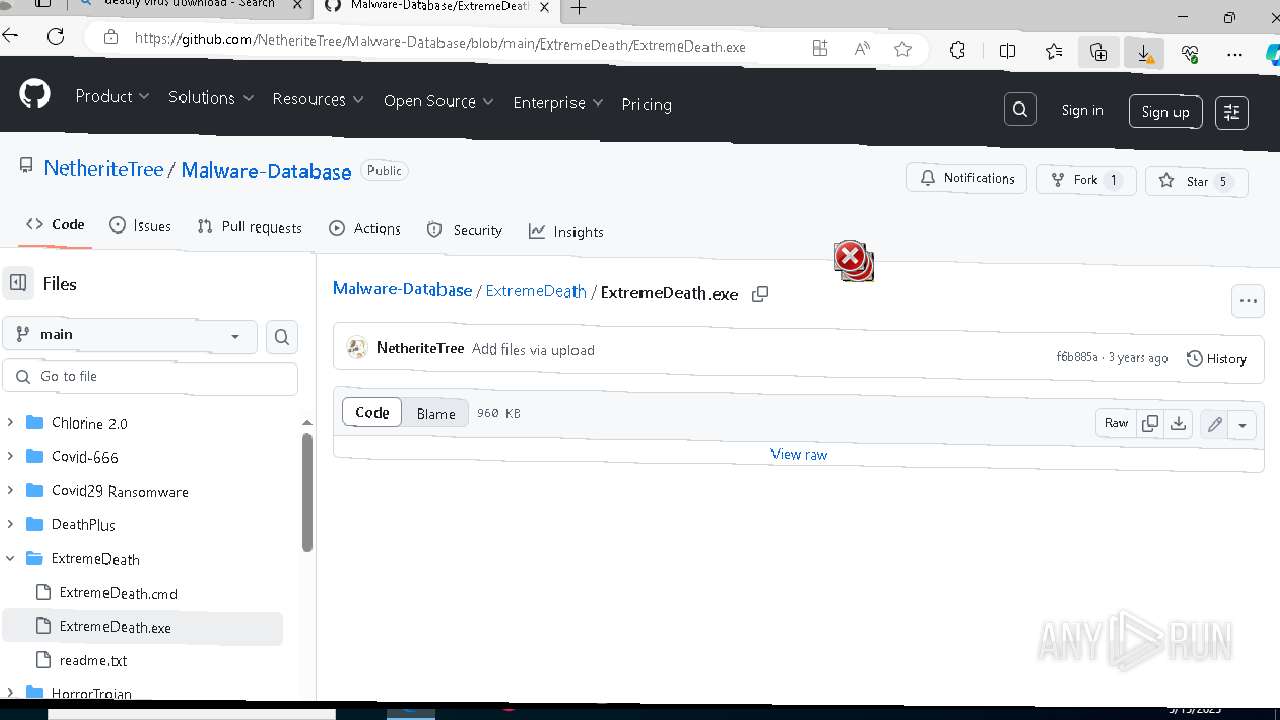Open the main branch selector dropdown
Viewport: 1280px width, 720px height.
pyautogui.click(x=130, y=335)
